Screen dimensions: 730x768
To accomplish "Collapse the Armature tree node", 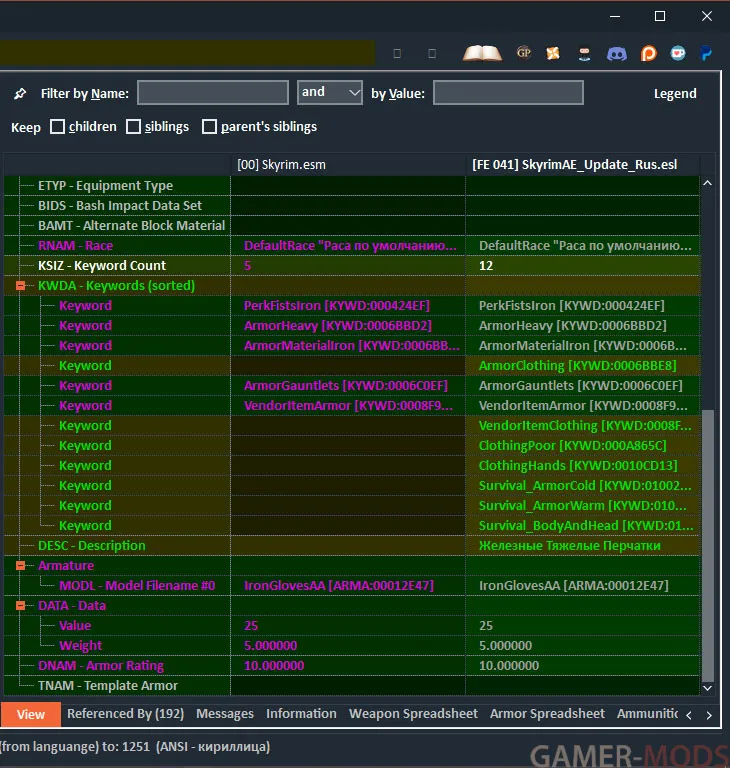I will coord(20,566).
